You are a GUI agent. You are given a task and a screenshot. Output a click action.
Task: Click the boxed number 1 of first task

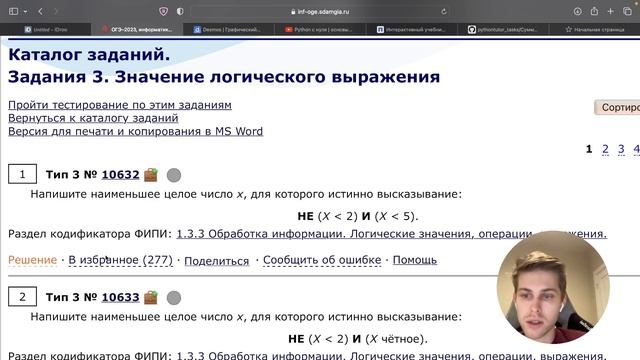pos(22,174)
